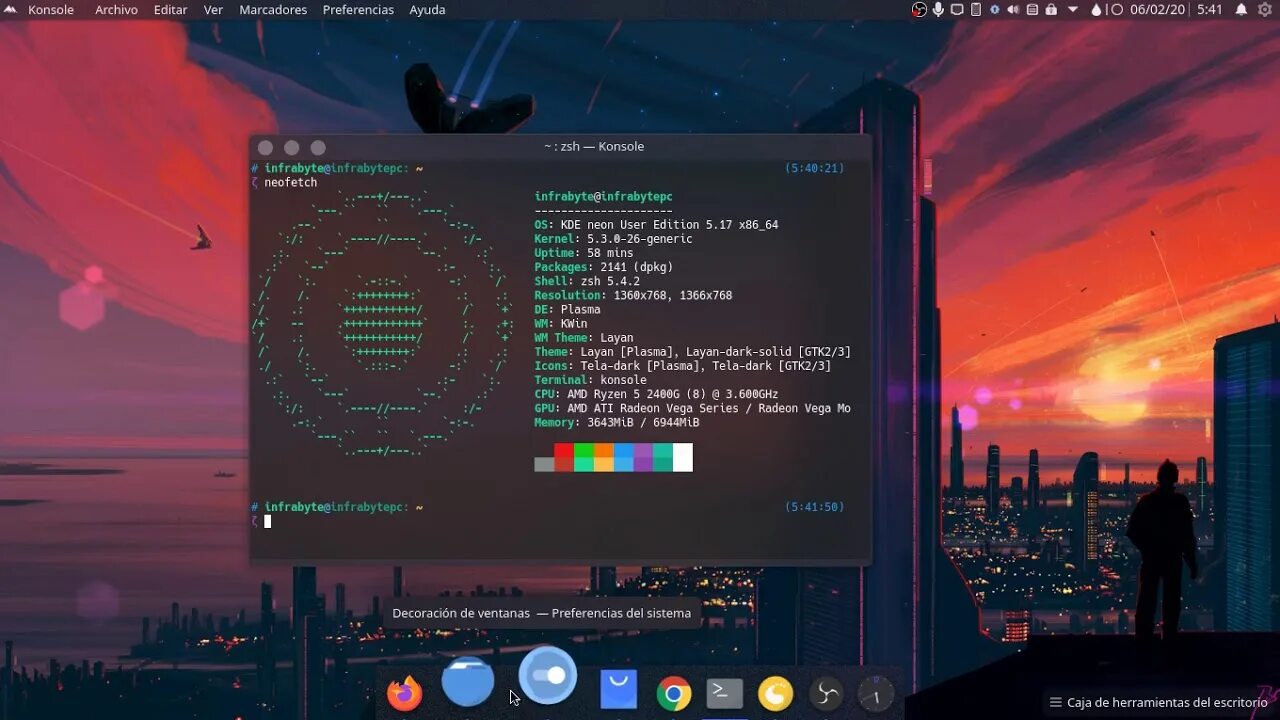The height and width of the screenshot is (720, 1280).
Task: Click the 'CPU: AMD Ryzen 5 2400G' line
Action: pyautogui.click(x=656, y=394)
